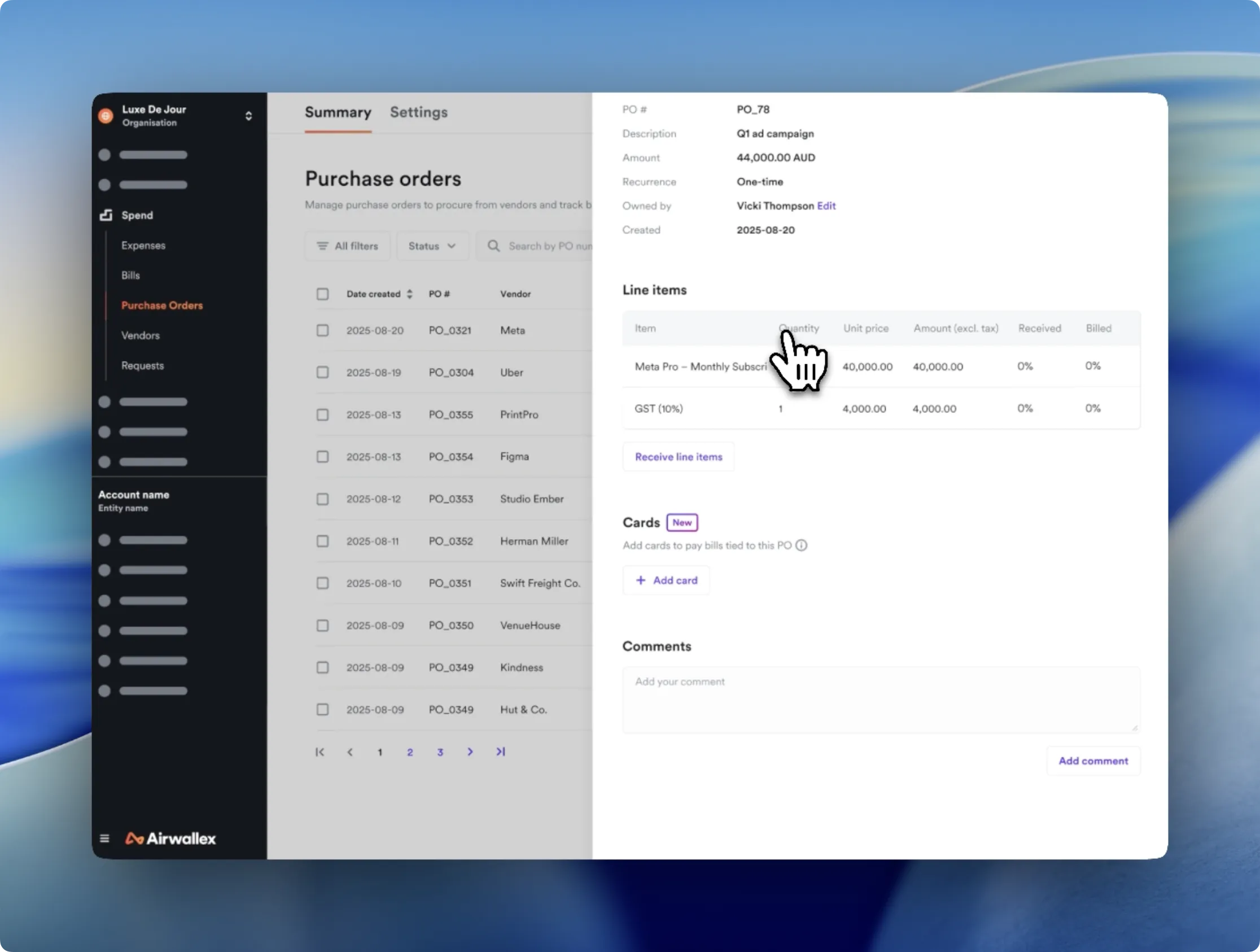Open Vendors in the Spend sidebar
Screen dimensions: 1260x952
[x=140, y=335]
